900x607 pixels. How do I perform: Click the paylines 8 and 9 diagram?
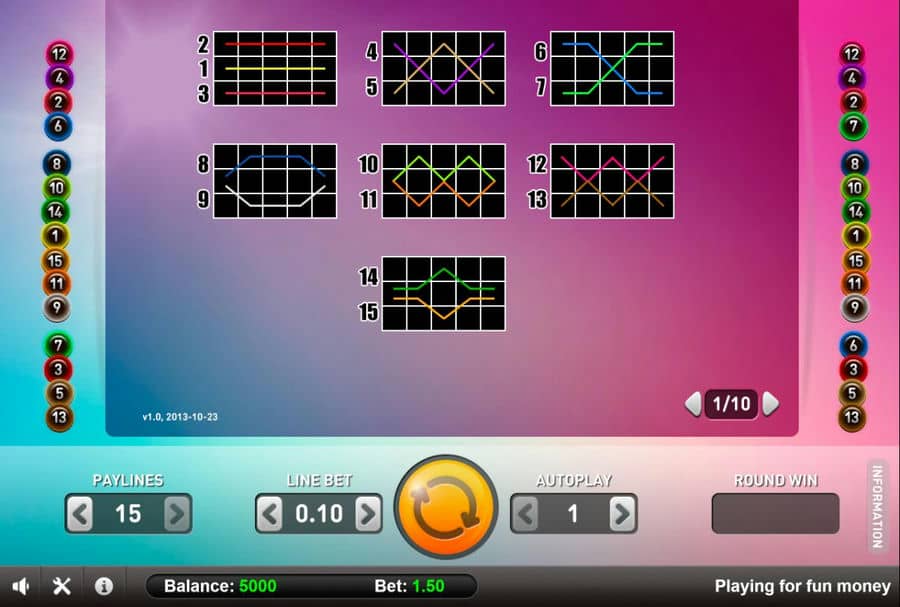275,181
